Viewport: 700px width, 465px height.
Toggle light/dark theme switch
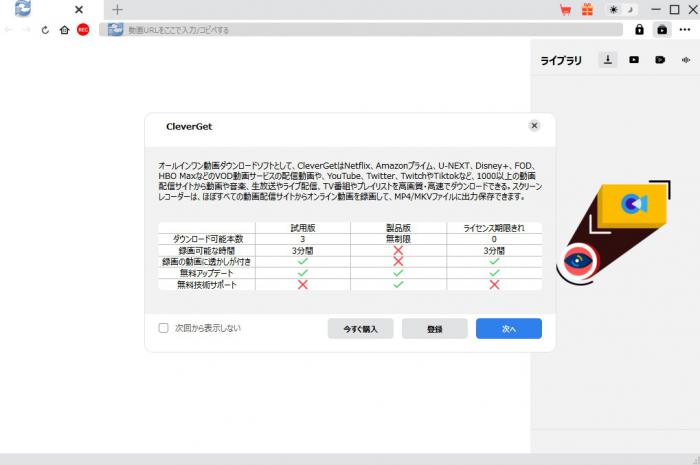pos(621,9)
